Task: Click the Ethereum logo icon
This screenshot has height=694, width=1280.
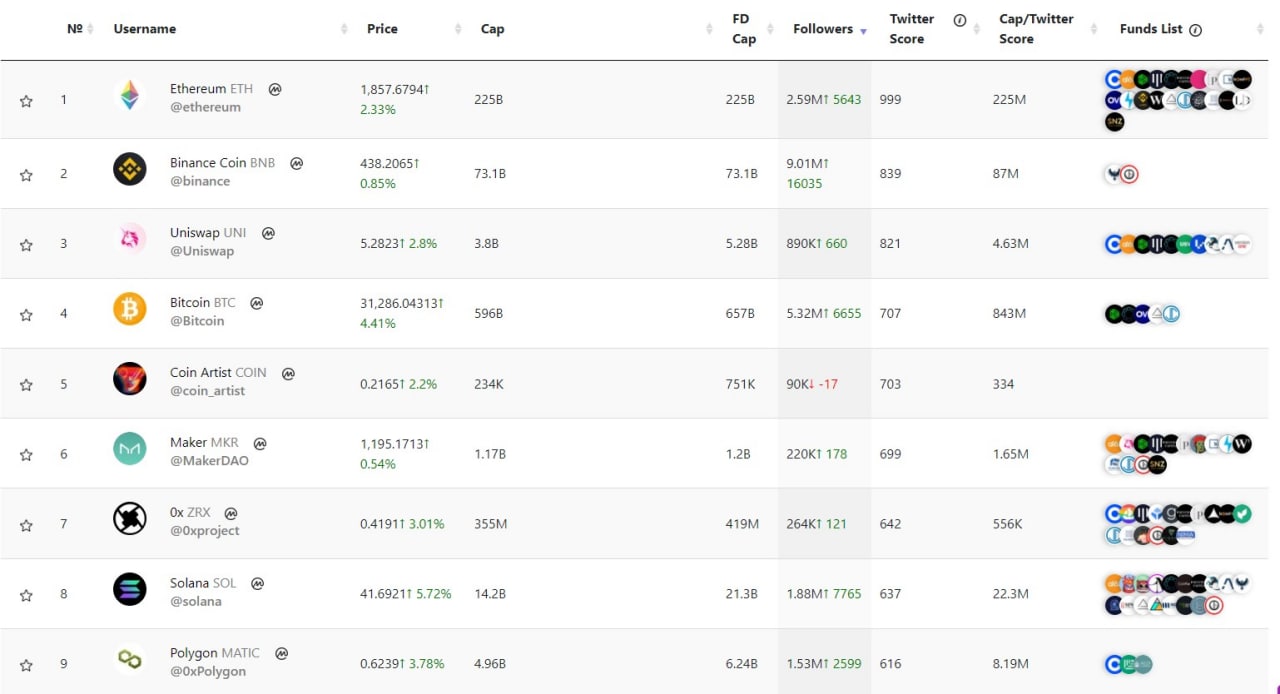Action: coord(130,96)
